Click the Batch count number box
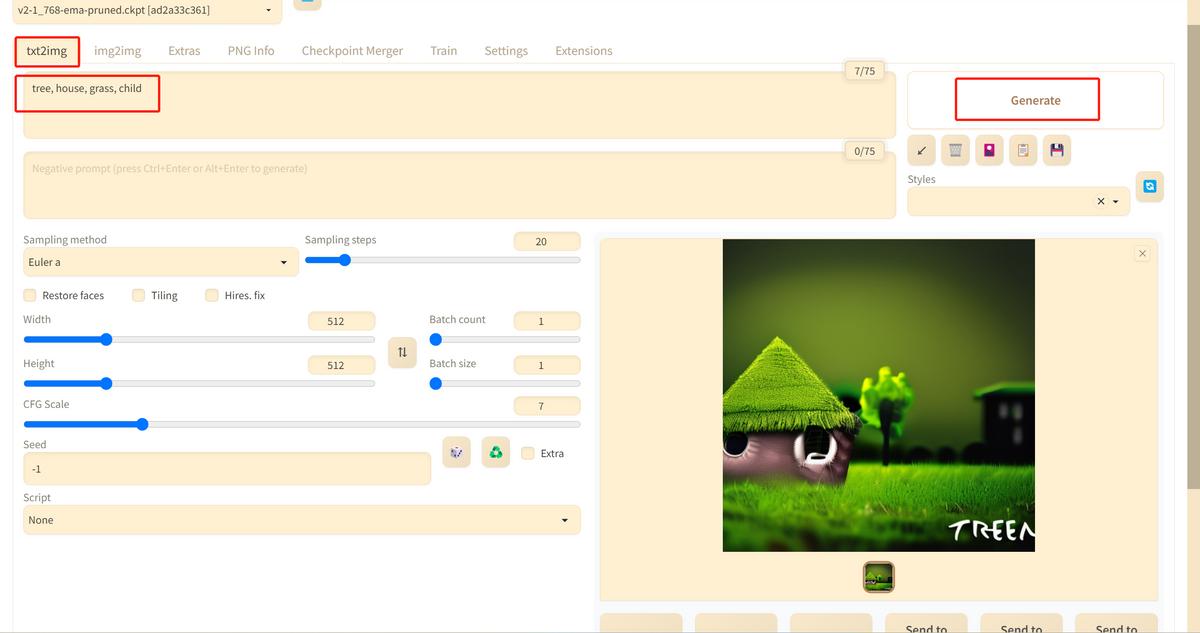1200x633 pixels. pyautogui.click(x=547, y=321)
